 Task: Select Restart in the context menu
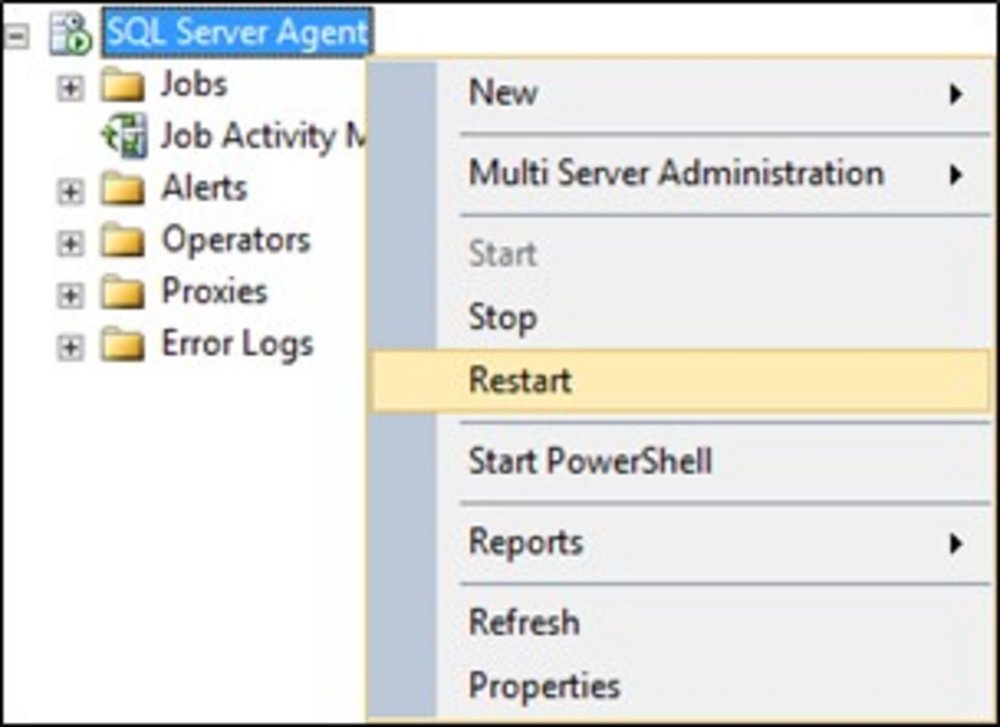[x=520, y=381]
